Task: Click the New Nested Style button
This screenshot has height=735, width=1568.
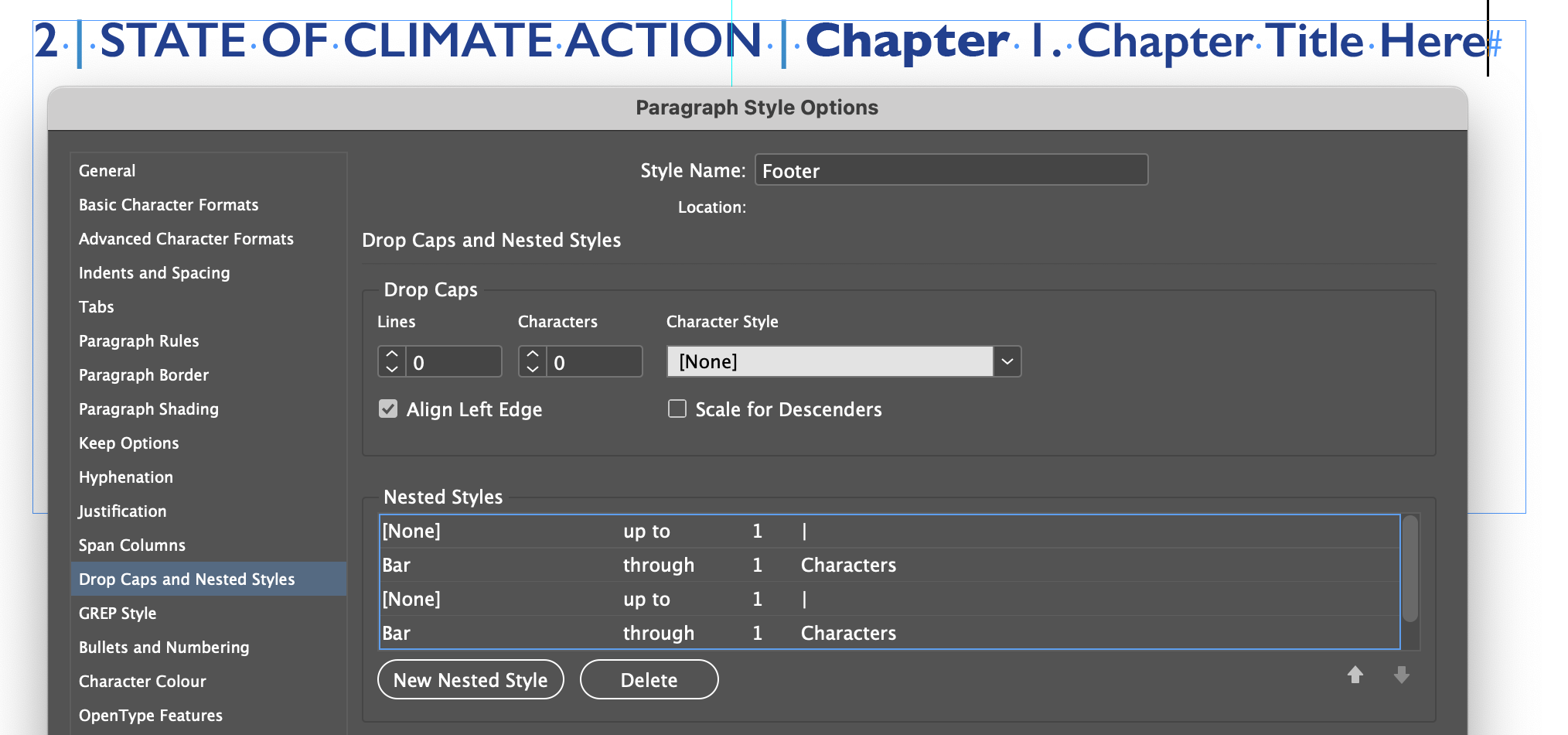Action: point(470,680)
